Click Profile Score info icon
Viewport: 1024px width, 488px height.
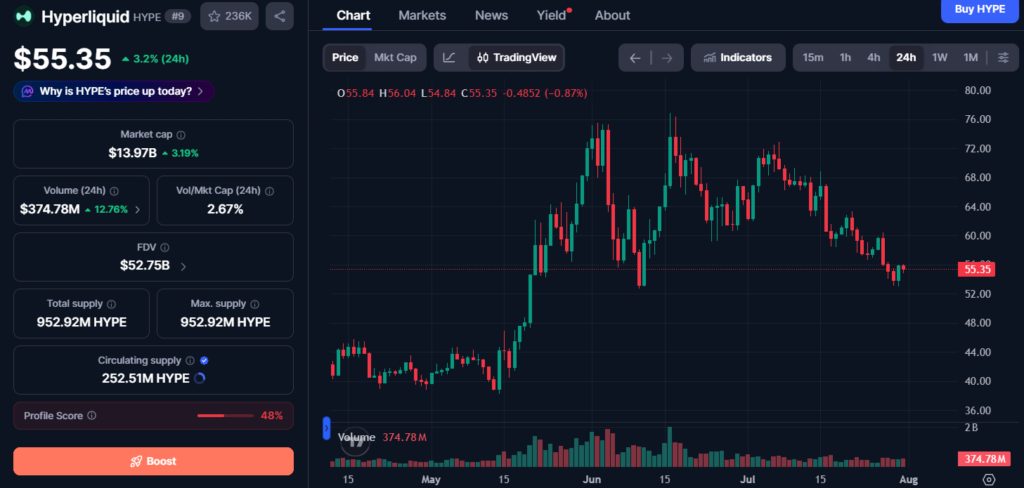point(91,415)
